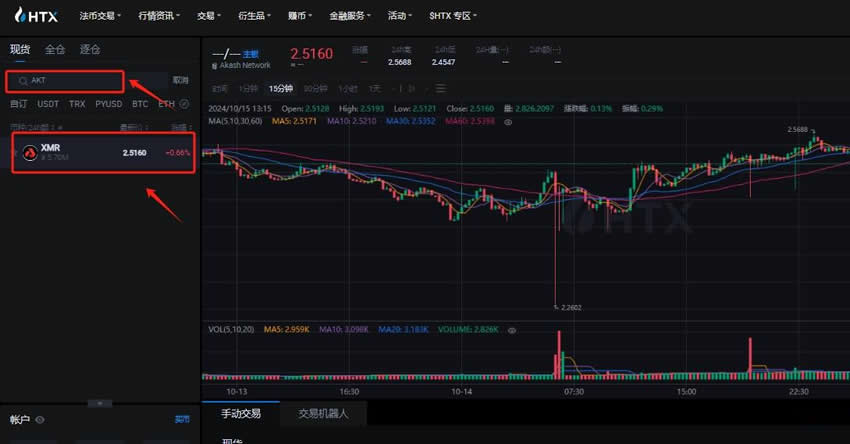850x444 pixels.
Task: Click the small icon before Akash Network
Action: coord(214,66)
